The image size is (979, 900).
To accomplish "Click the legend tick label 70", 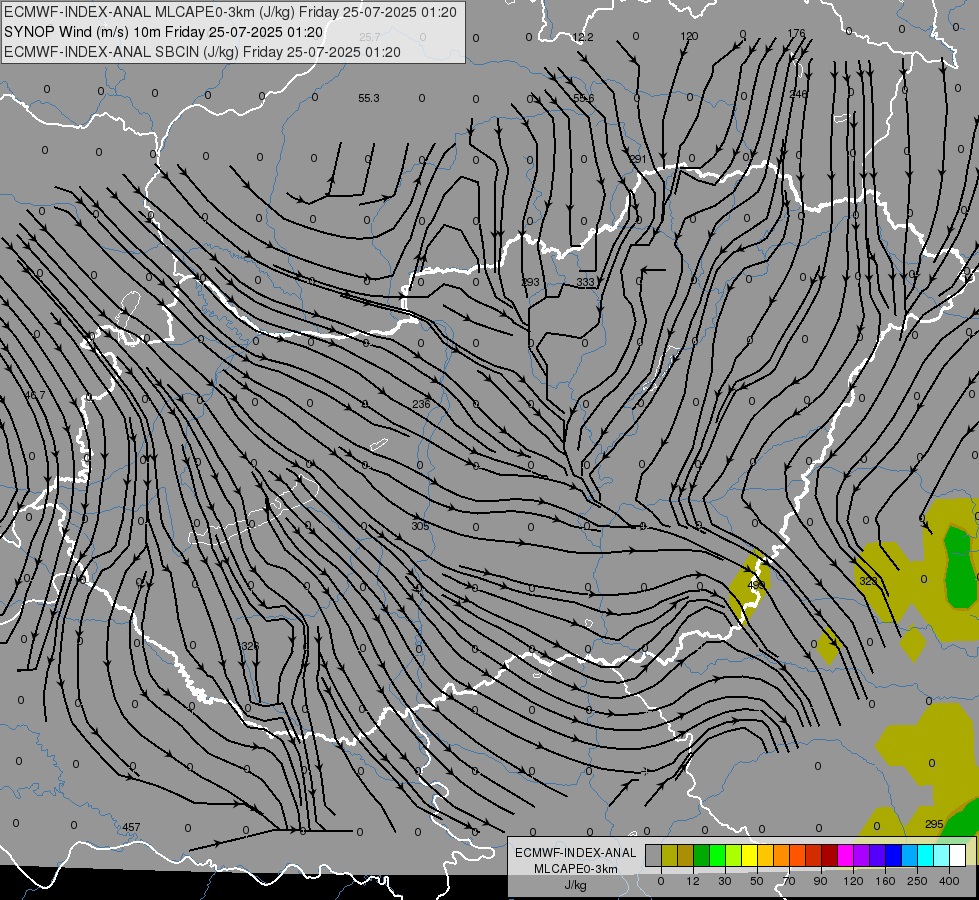I will [789, 881].
